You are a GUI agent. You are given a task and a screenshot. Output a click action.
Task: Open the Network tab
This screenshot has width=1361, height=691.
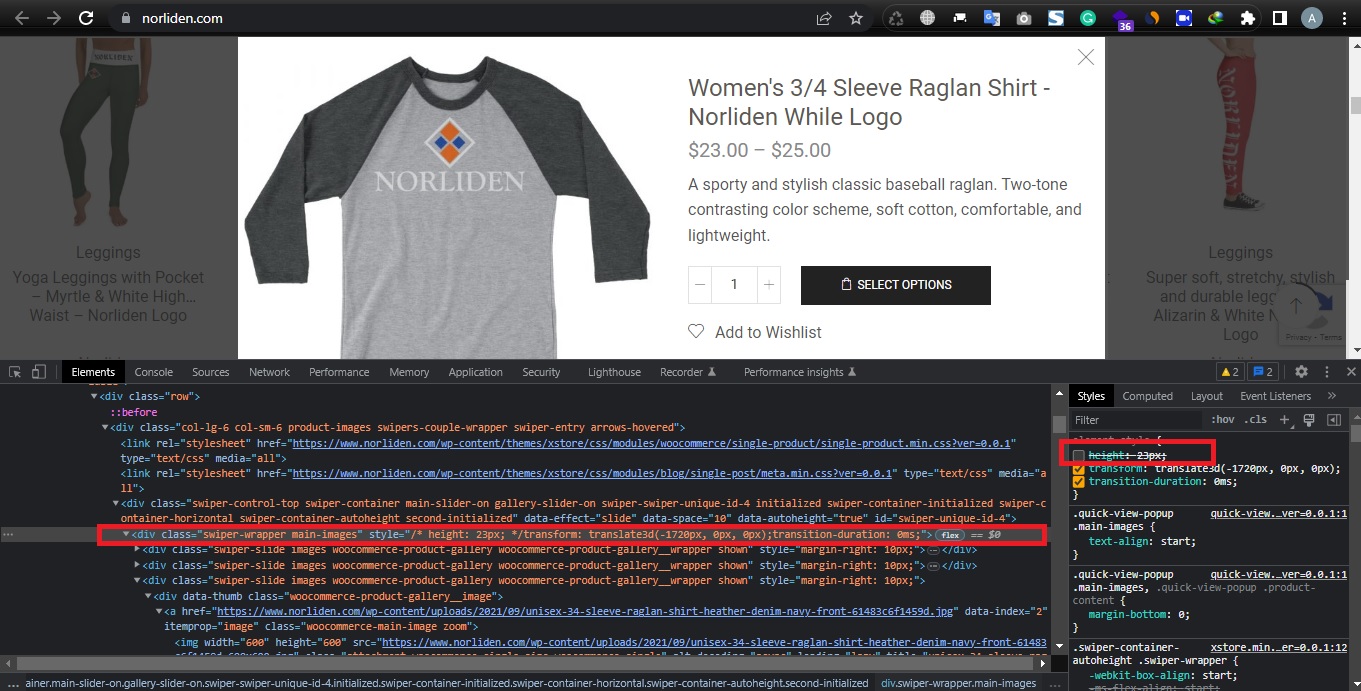[270, 372]
